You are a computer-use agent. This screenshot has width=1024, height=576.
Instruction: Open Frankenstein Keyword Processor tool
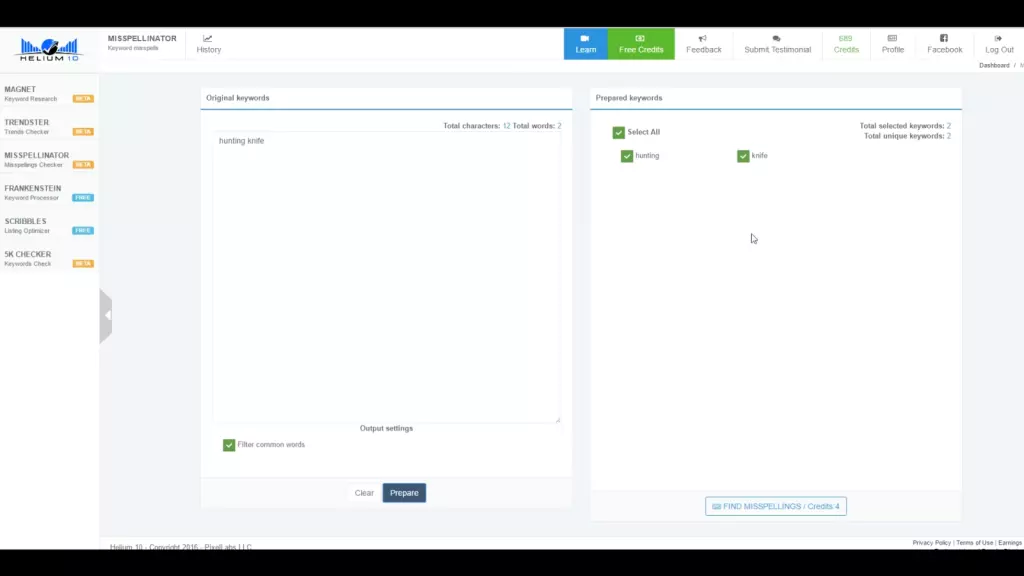(x=49, y=193)
